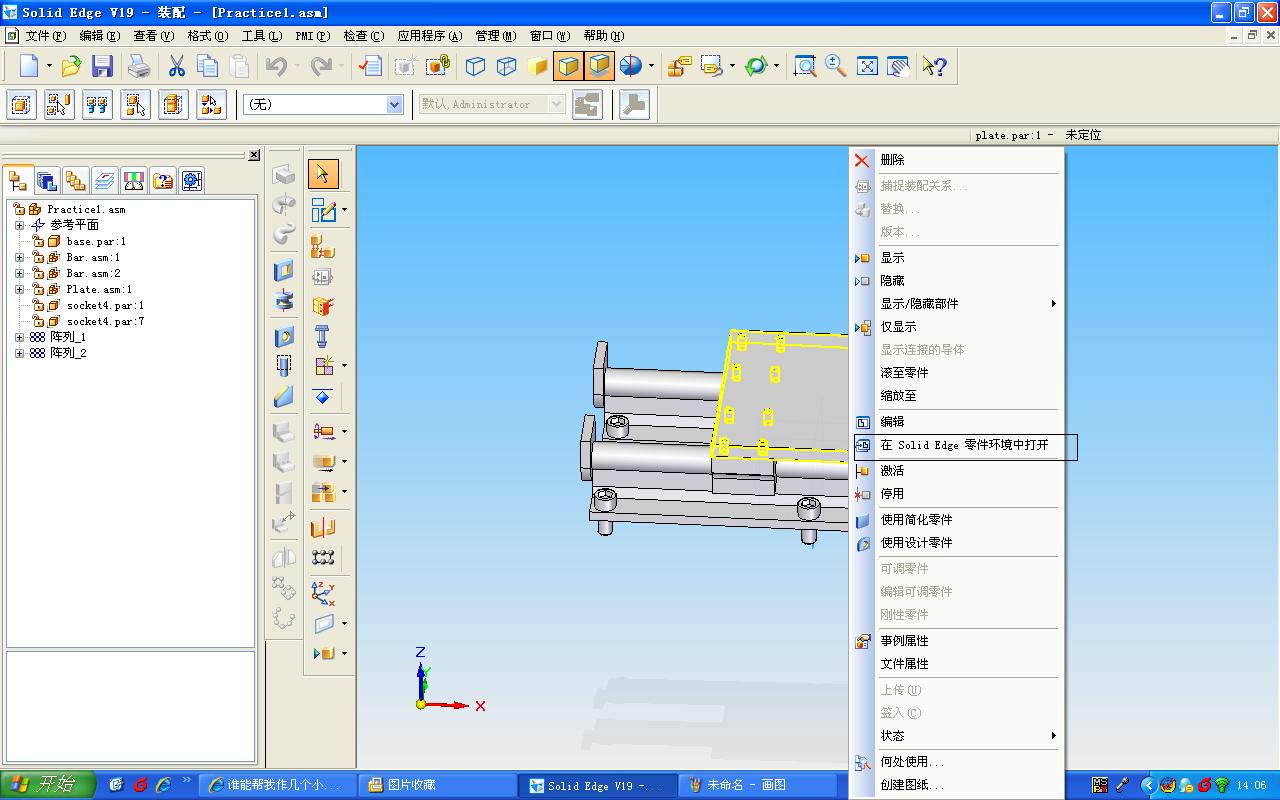This screenshot has height=800, width=1280.
Task: Close the PathFinder side panel
Action: point(254,155)
